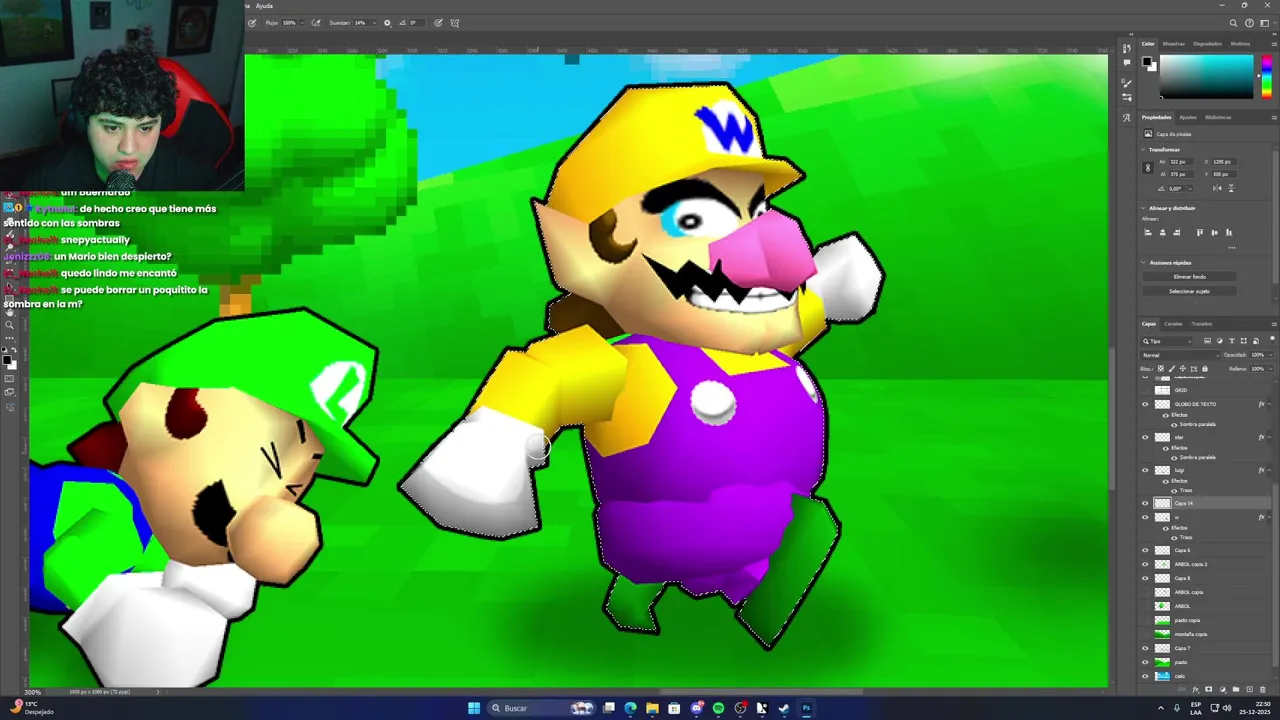Click add layer style fx icon at panel bottom
1280x720 pixels.
pos(1195,689)
